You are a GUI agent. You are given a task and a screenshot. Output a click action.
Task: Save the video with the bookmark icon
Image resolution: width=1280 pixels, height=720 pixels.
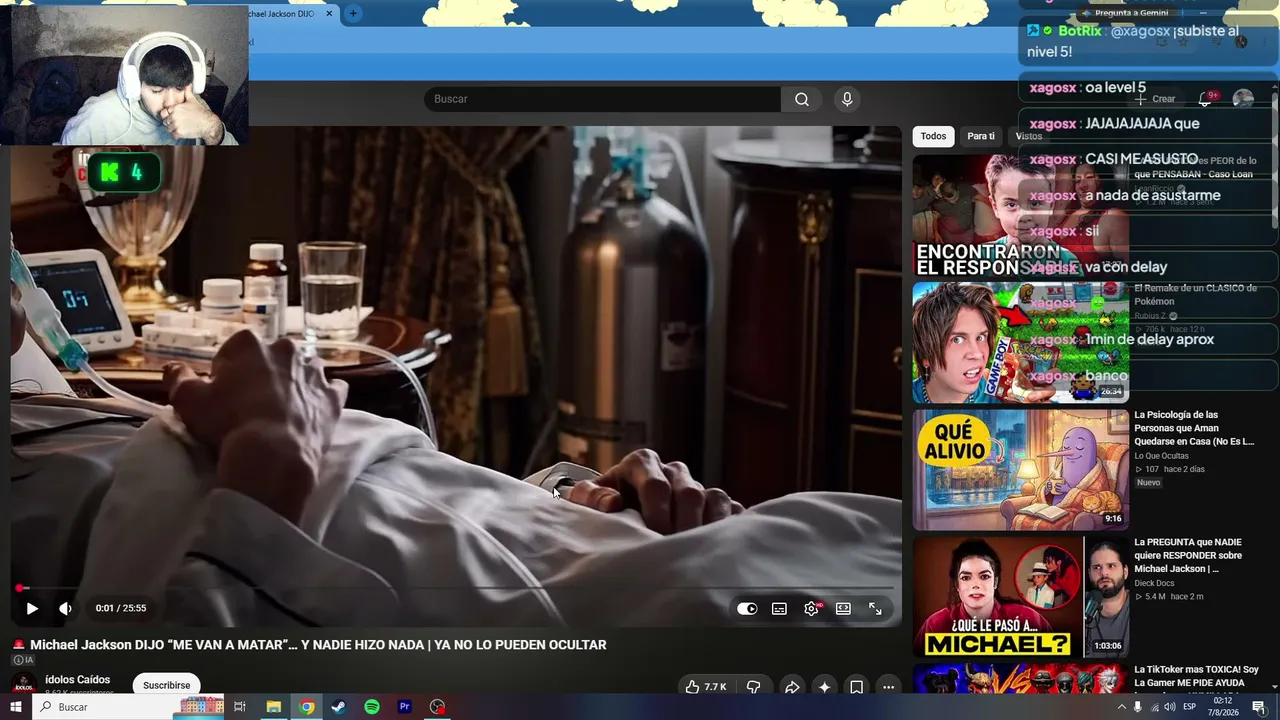[856, 687]
